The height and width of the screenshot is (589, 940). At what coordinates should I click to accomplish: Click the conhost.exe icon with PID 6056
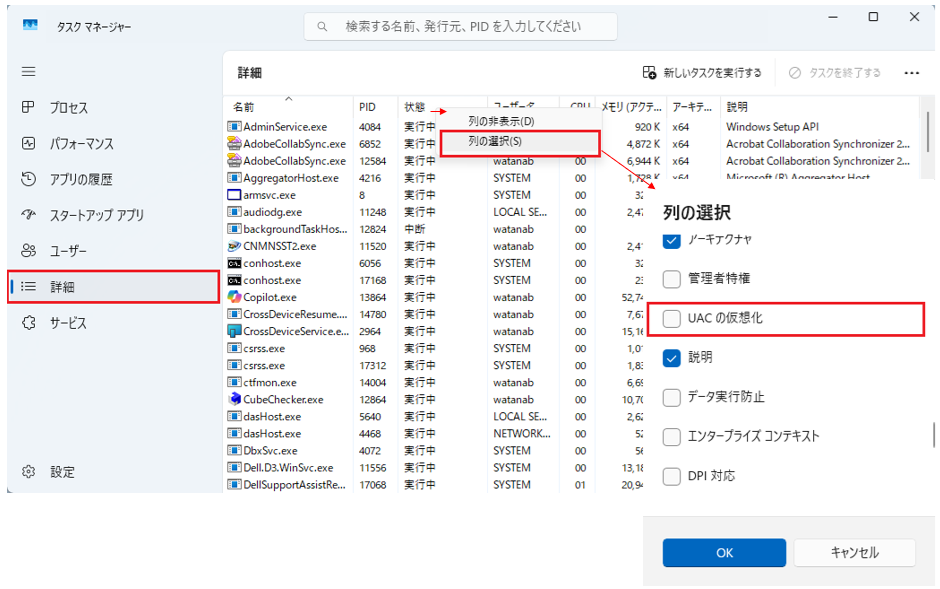coord(234,263)
